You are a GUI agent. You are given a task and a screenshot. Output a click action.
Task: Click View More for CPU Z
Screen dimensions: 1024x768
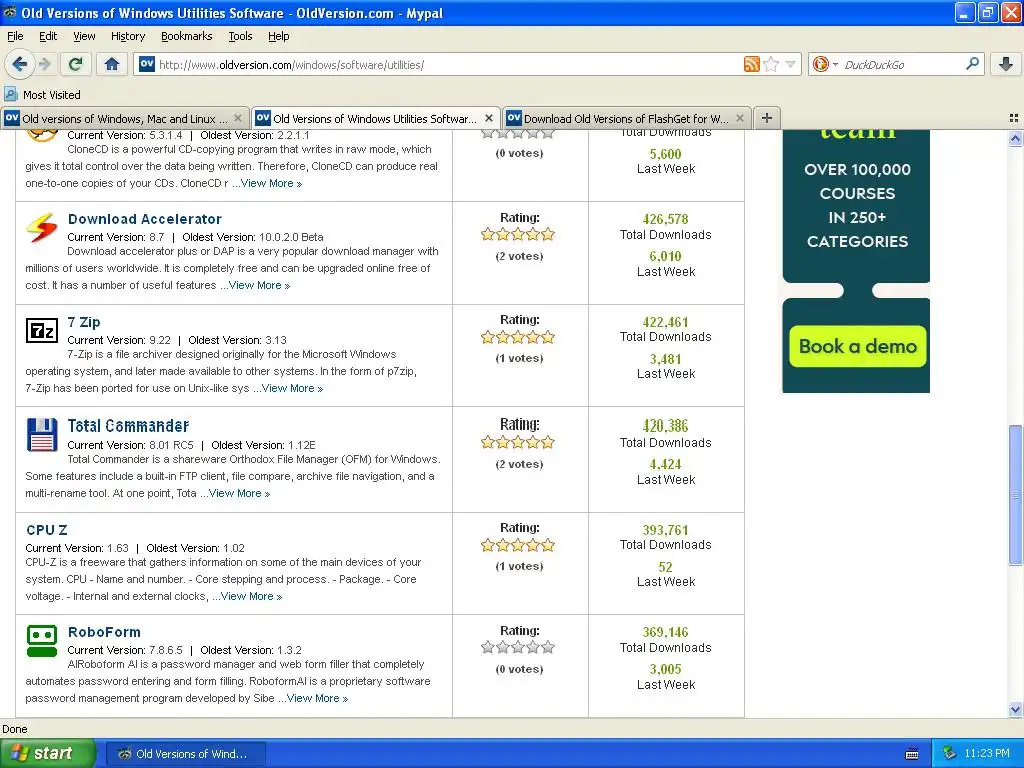coord(251,596)
